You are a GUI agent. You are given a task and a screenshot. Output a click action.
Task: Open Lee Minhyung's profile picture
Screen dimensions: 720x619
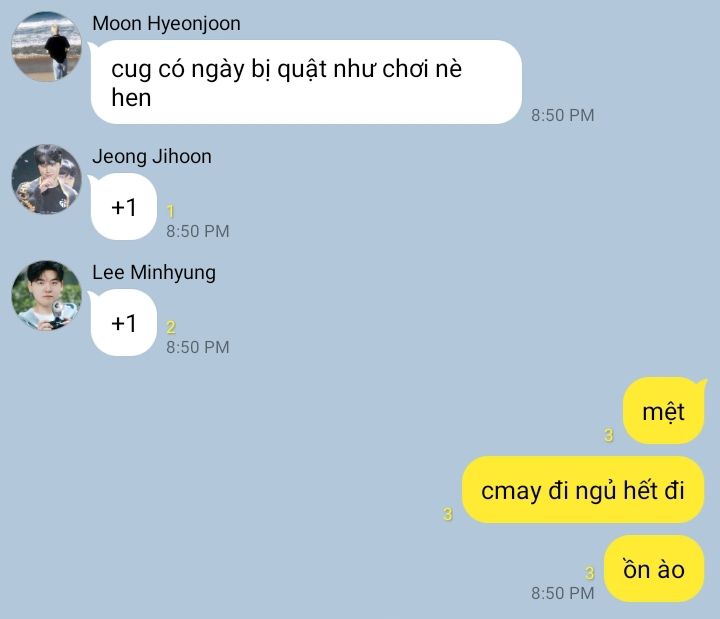pyautogui.click(x=46, y=295)
